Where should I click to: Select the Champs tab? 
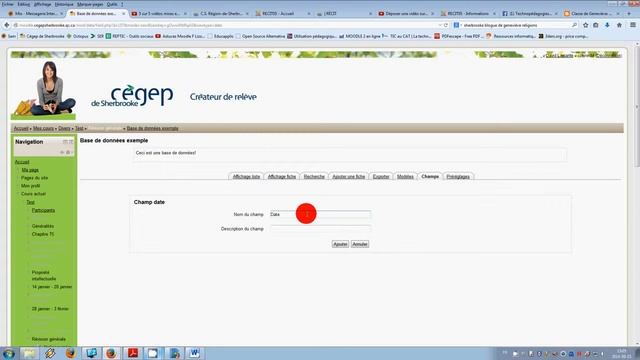click(430, 177)
